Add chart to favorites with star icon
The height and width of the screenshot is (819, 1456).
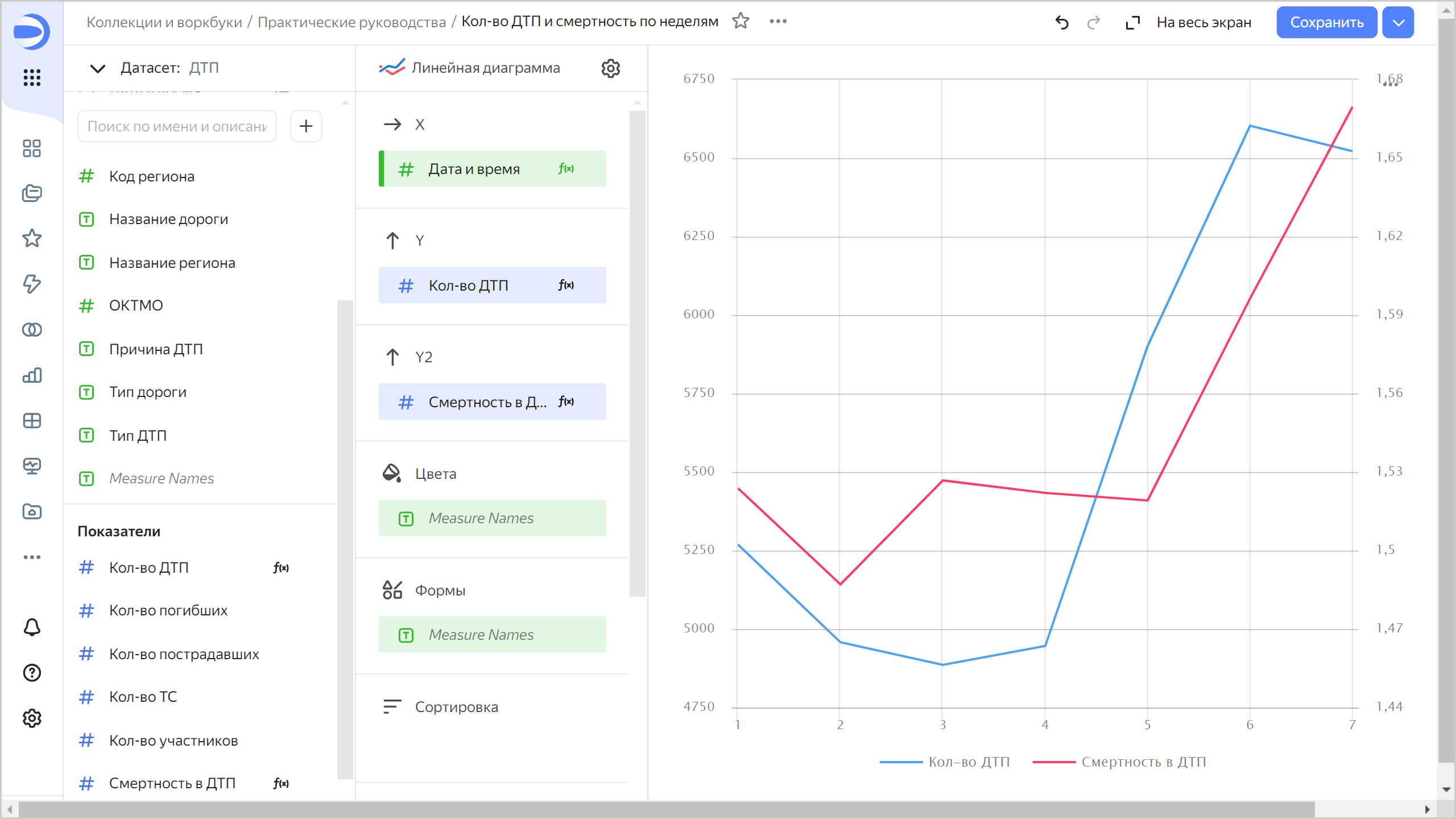pyautogui.click(x=741, y=21)
